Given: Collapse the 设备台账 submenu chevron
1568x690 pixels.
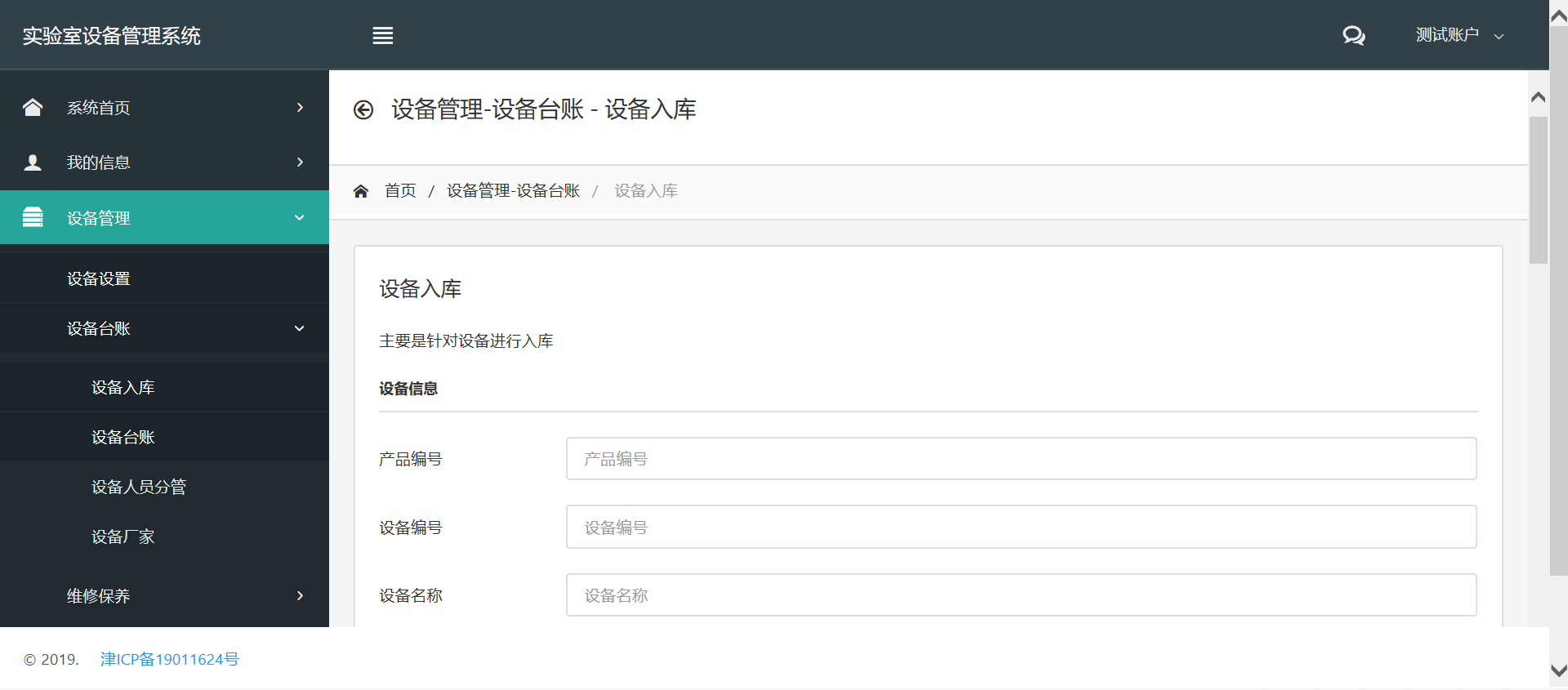Looking at the screenshot, I should tap(300, 328).
